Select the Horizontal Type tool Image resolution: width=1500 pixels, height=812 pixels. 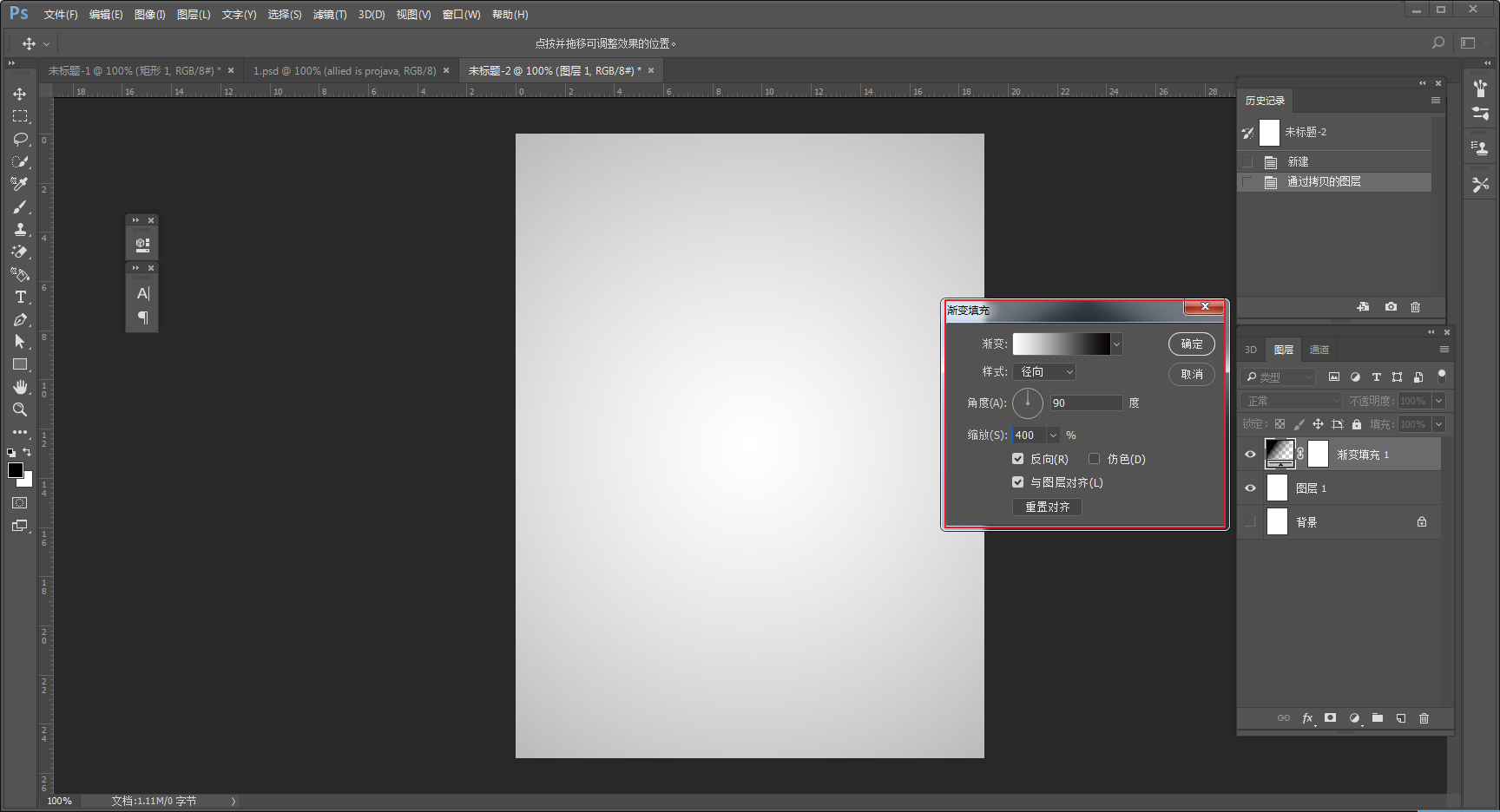[x=20, y=297]
